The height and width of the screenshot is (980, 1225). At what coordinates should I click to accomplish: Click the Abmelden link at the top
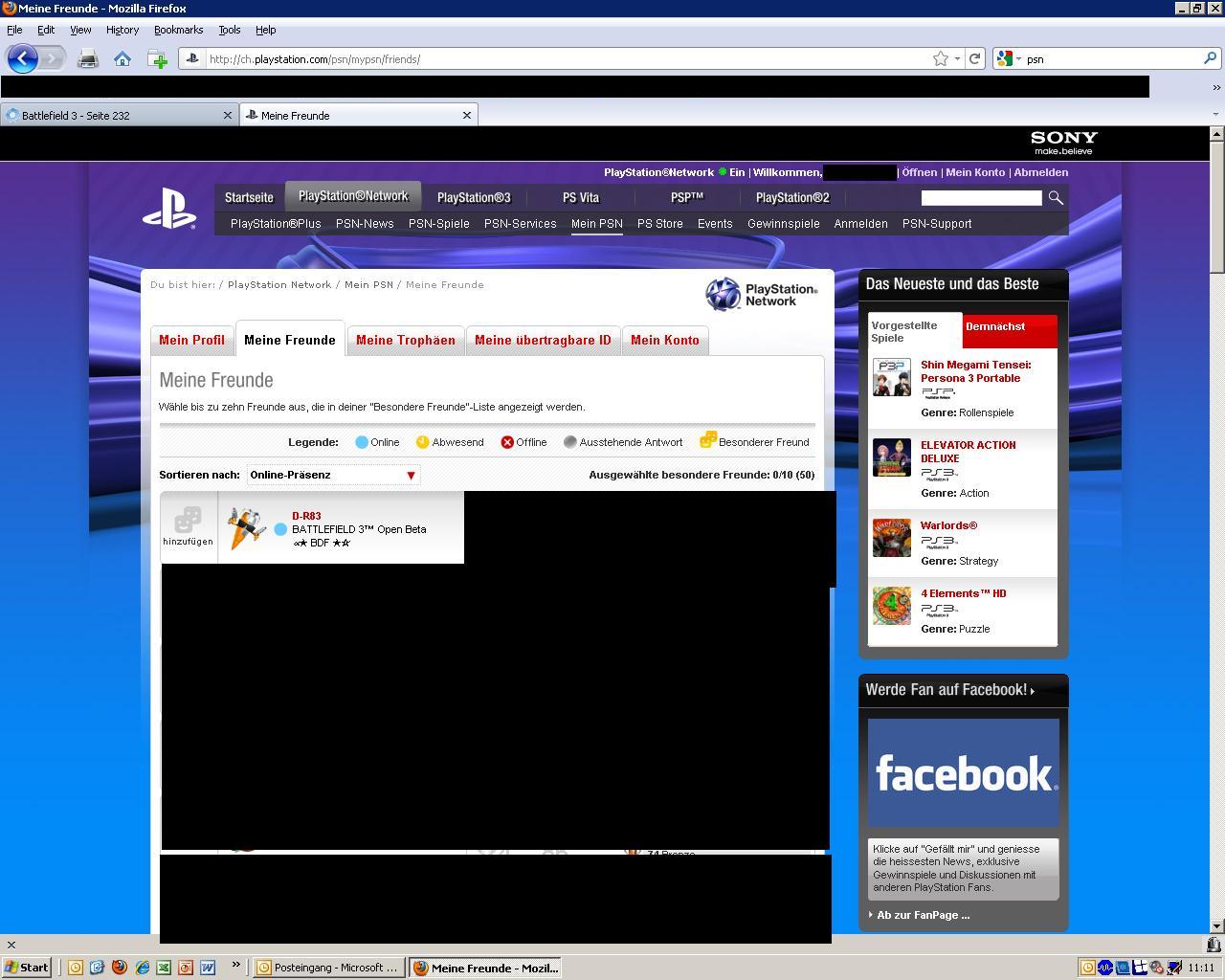(x=1041, y=172)
